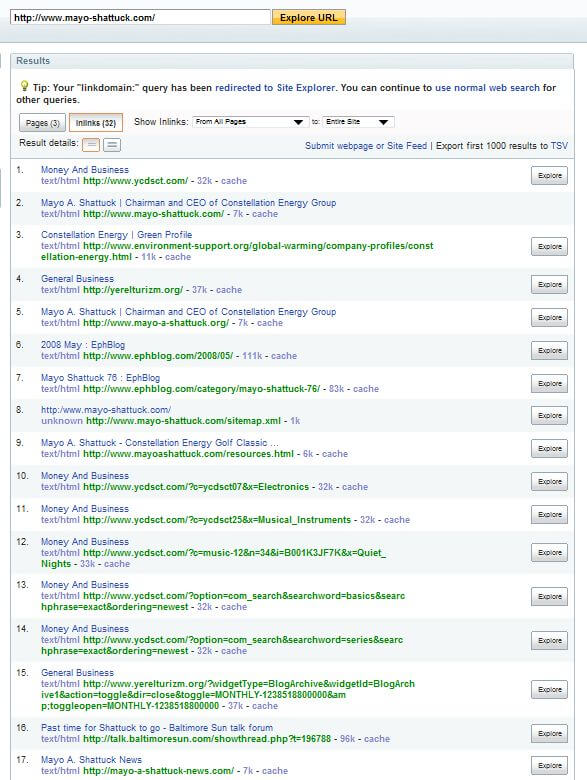Explore result 4 yerelturizm.org
The width and height of the screenshot is (587, 780).
[x=549, y=285]
